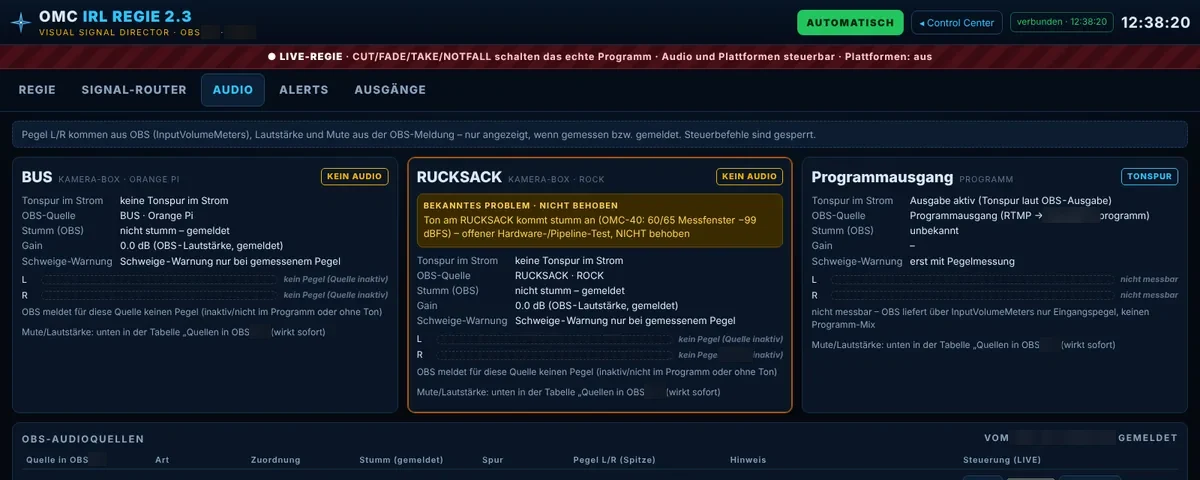Screen dimensions: 1200x480
Task: Click the KEIN AUDIO badge on BUS card
Action: [x=354, y=176]
